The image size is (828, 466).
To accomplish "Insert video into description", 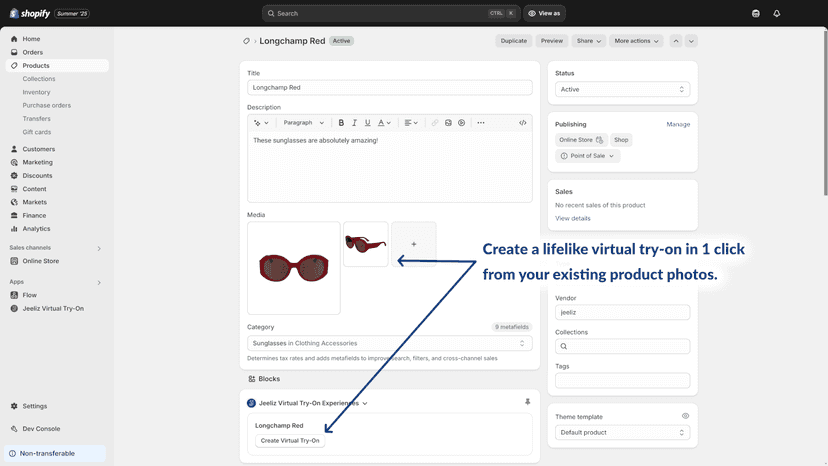I will [462, 123].
